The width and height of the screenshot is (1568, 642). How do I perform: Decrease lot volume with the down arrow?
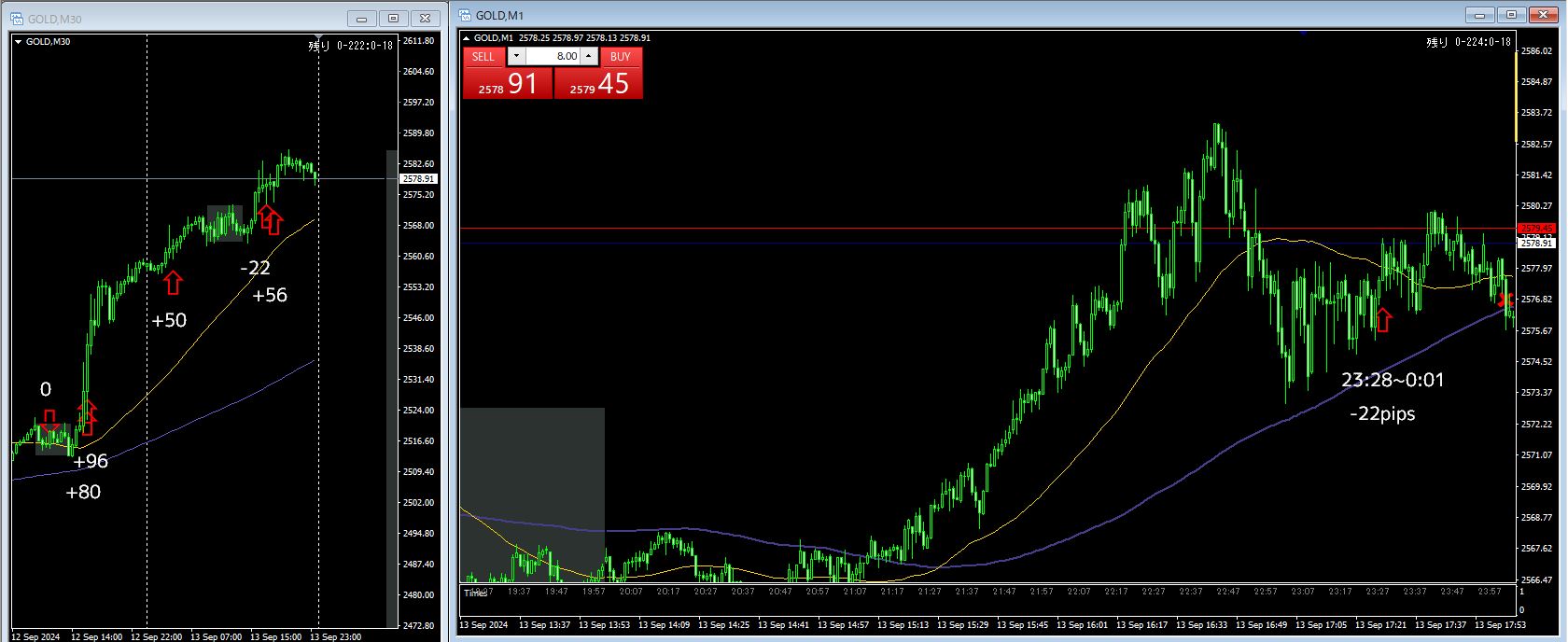(x=516, y=56)
